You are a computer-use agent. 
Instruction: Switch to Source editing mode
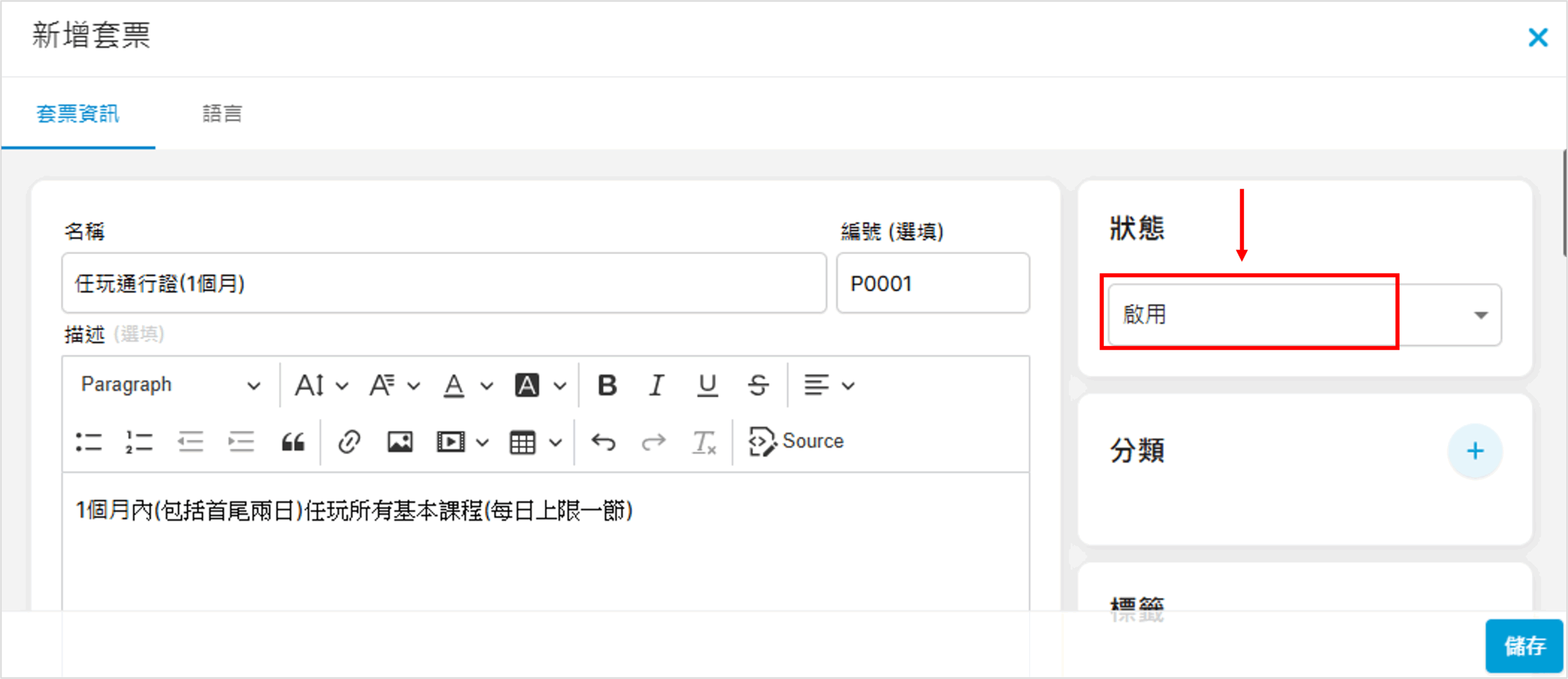pos(796,442)
